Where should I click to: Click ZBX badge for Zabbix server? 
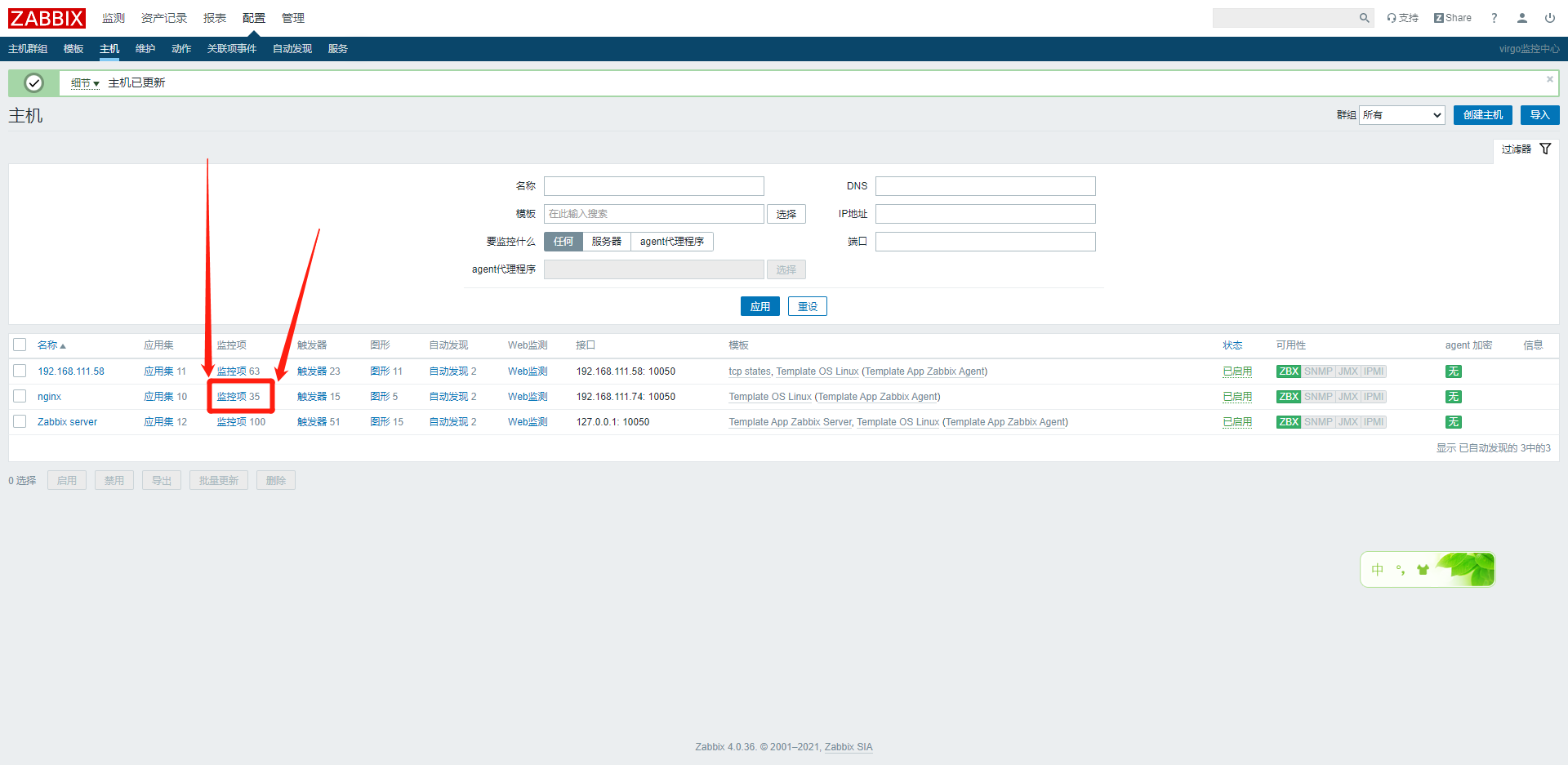1289,422
